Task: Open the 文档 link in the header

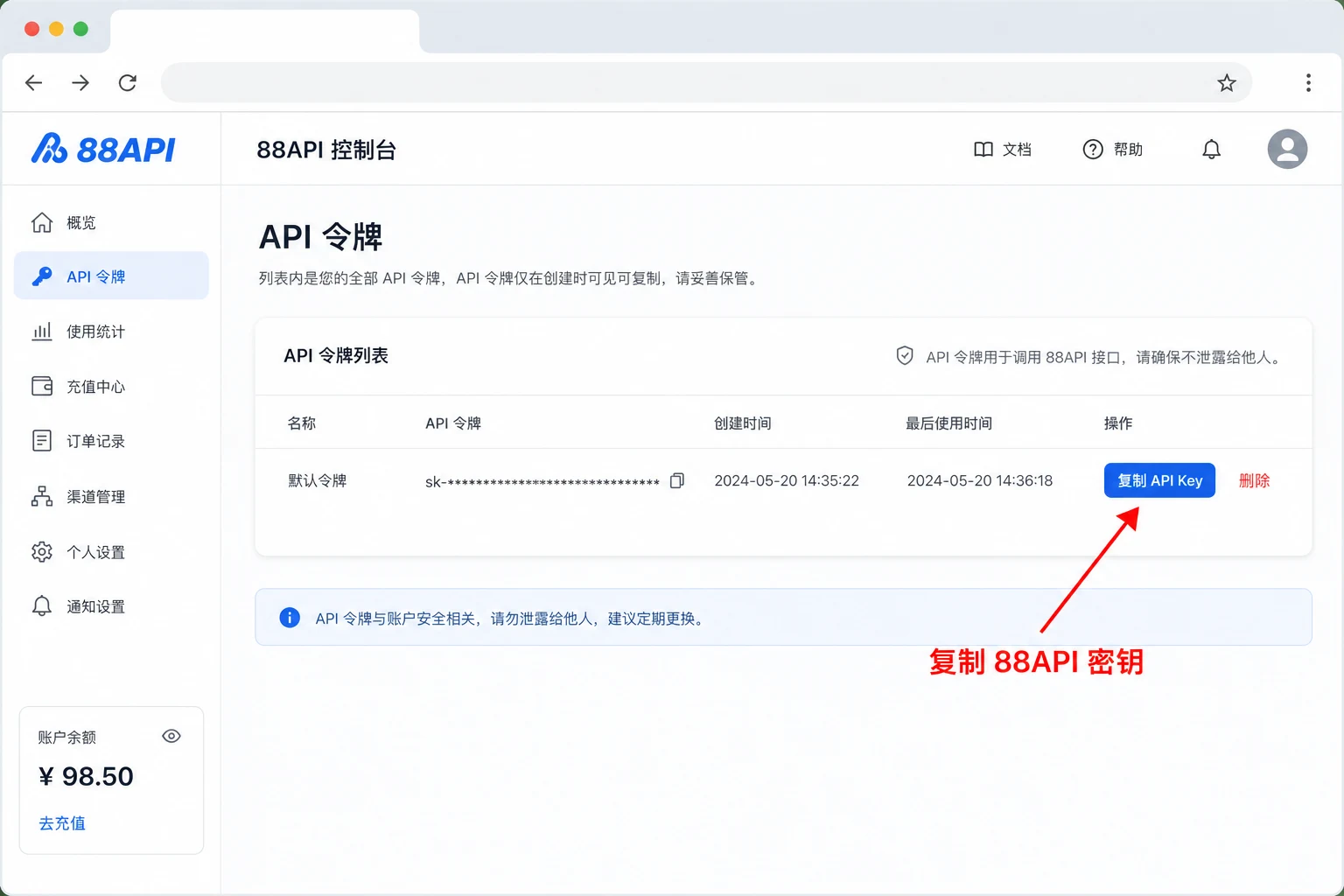Action: 1003,150
